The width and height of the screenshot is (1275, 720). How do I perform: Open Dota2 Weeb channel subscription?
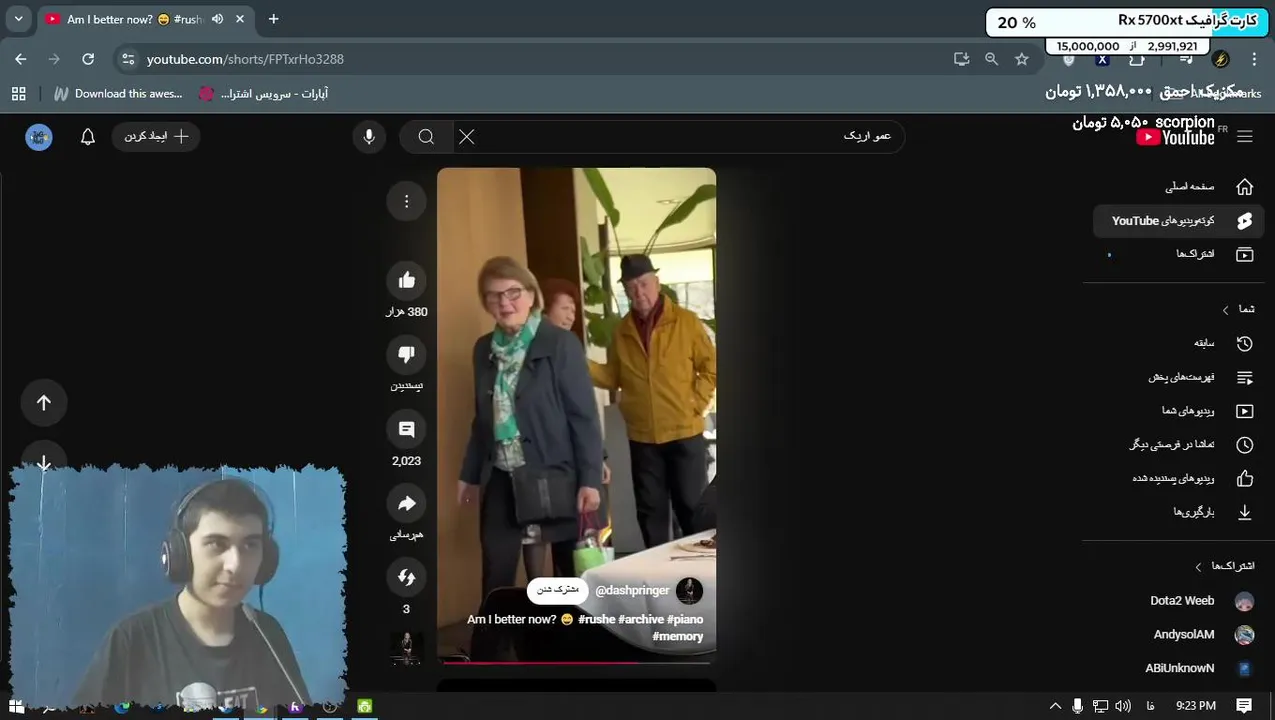coord(1177,601)
